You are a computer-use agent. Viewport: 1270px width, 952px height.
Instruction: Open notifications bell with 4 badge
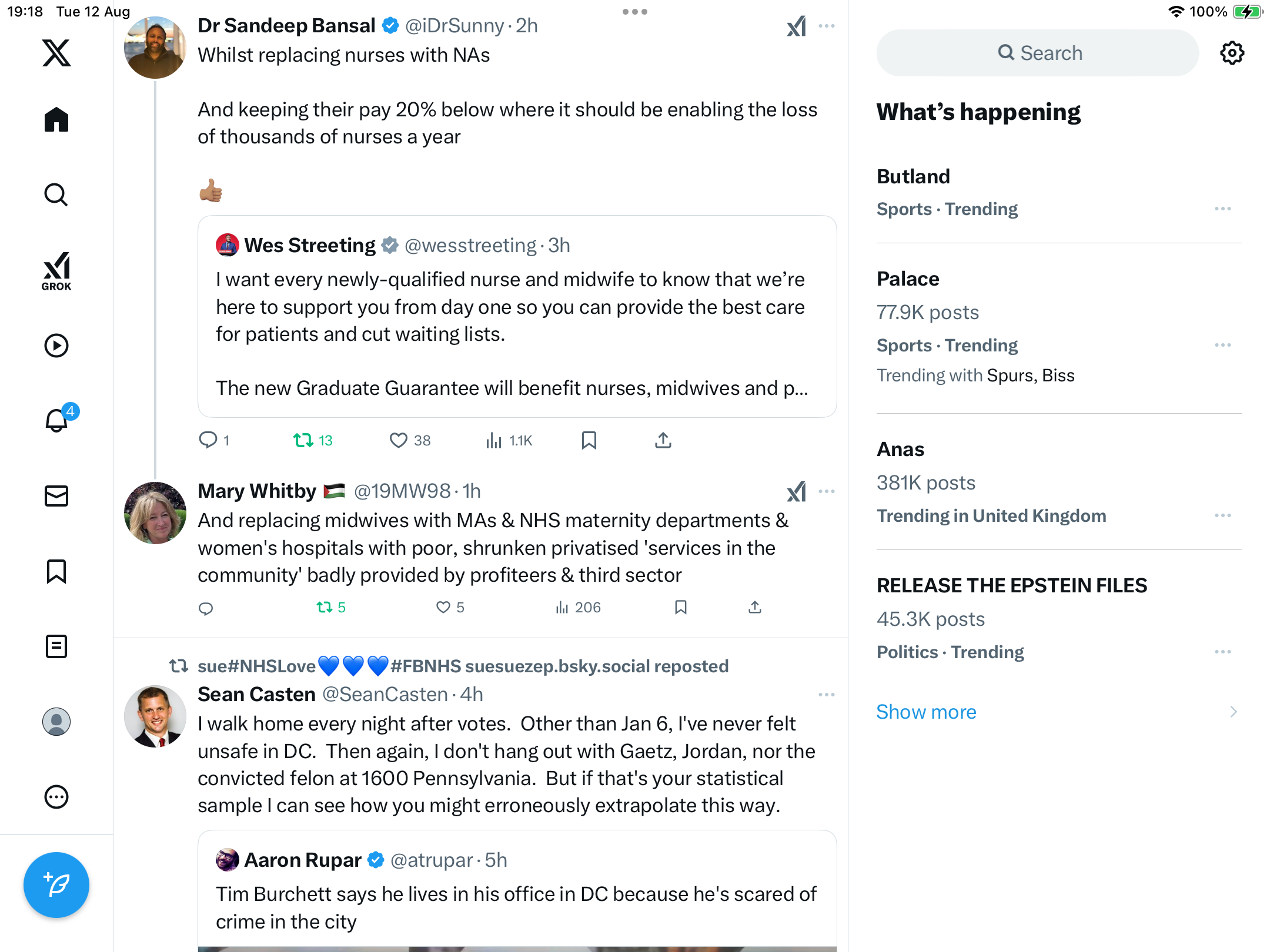click(x=57, y=421)
